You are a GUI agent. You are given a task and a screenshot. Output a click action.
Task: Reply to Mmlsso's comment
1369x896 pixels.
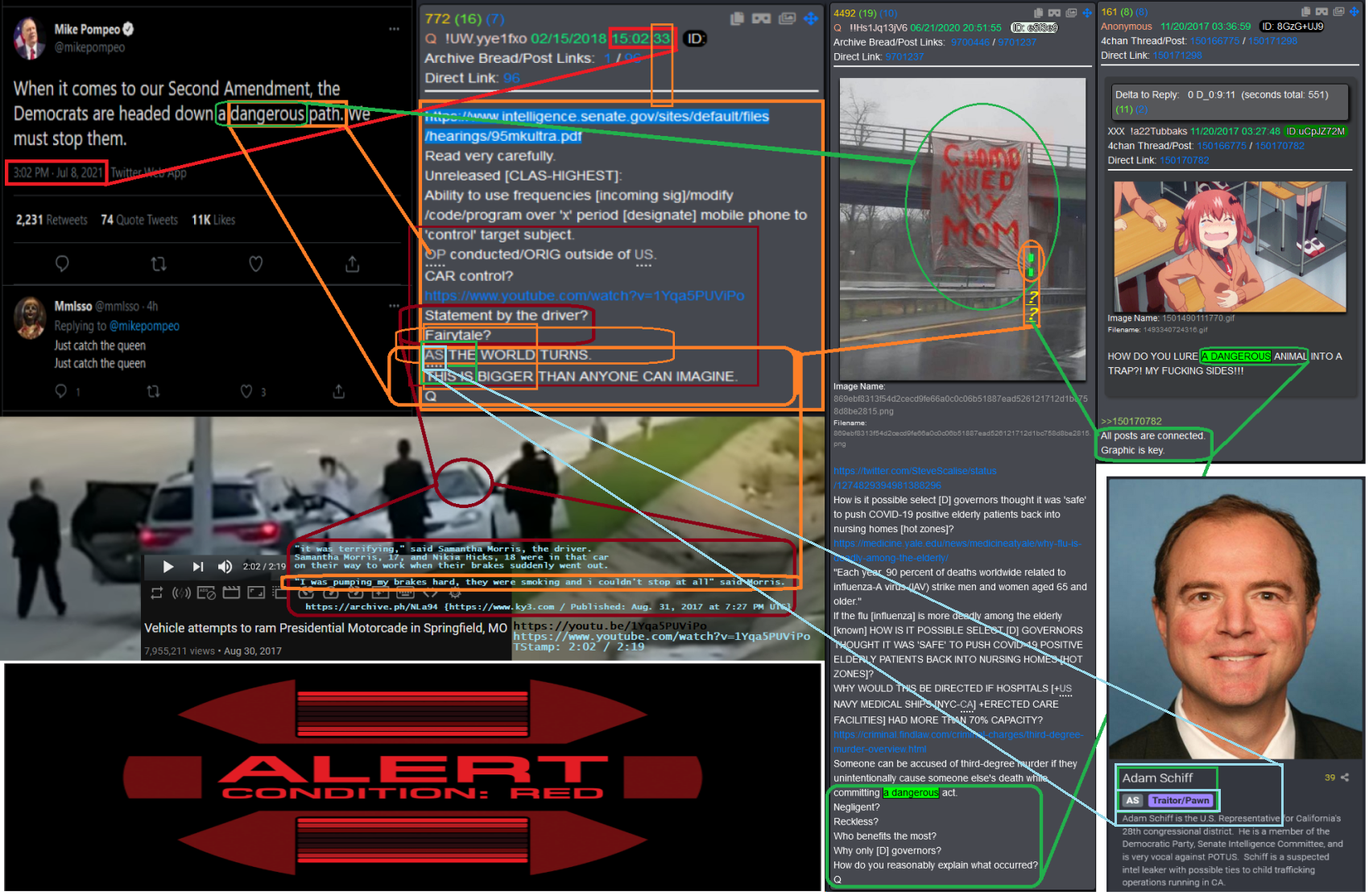tap(60, 391)
